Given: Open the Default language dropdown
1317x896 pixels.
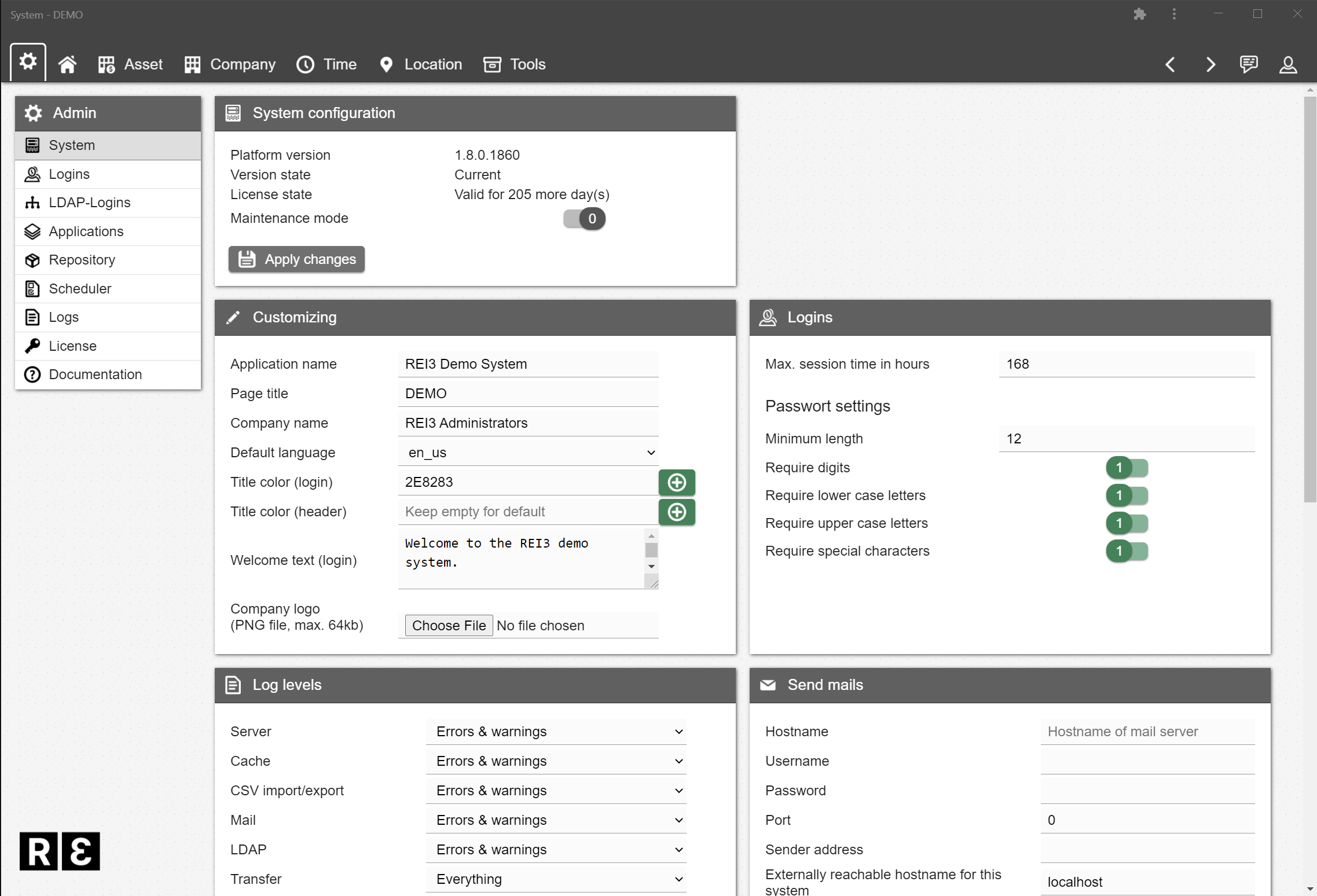Looking at the screenshot, I should coord(528,452).
